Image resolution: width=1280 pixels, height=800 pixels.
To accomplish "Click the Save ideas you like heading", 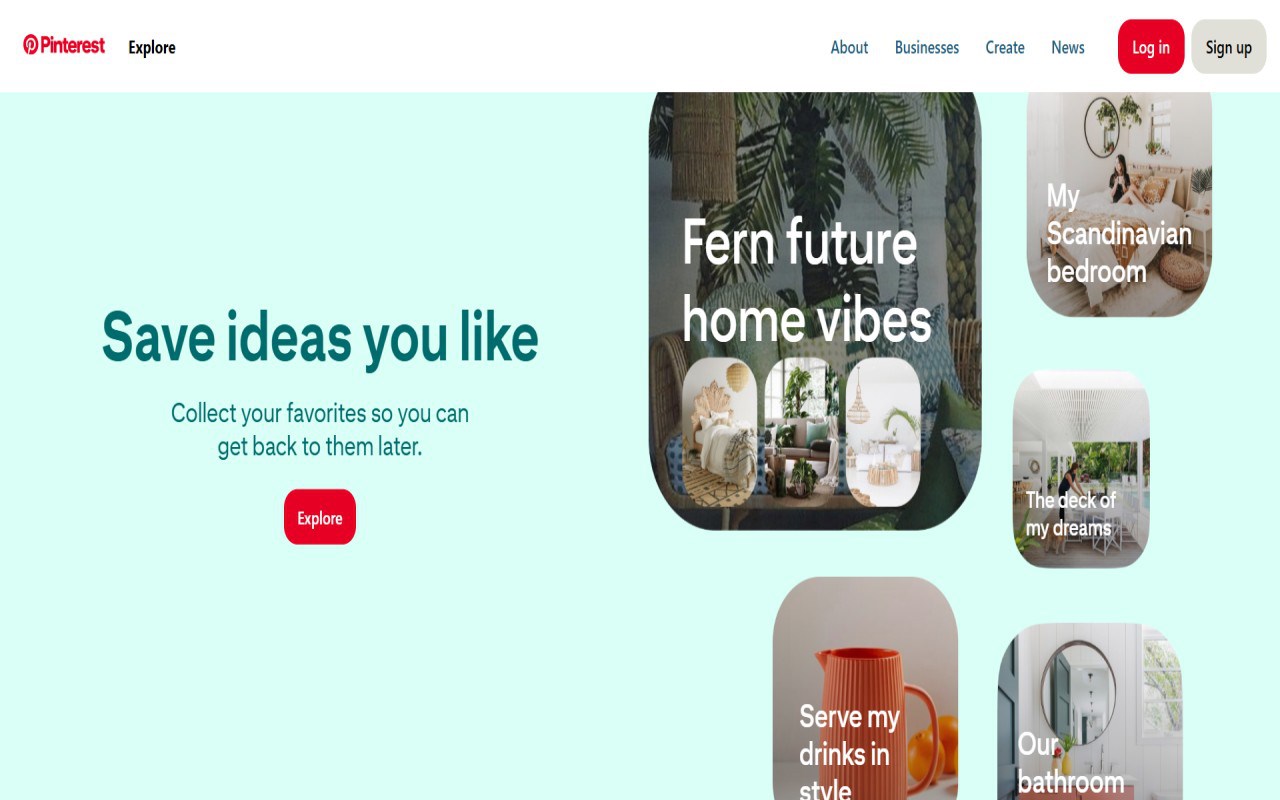I will tap(320, 337).
